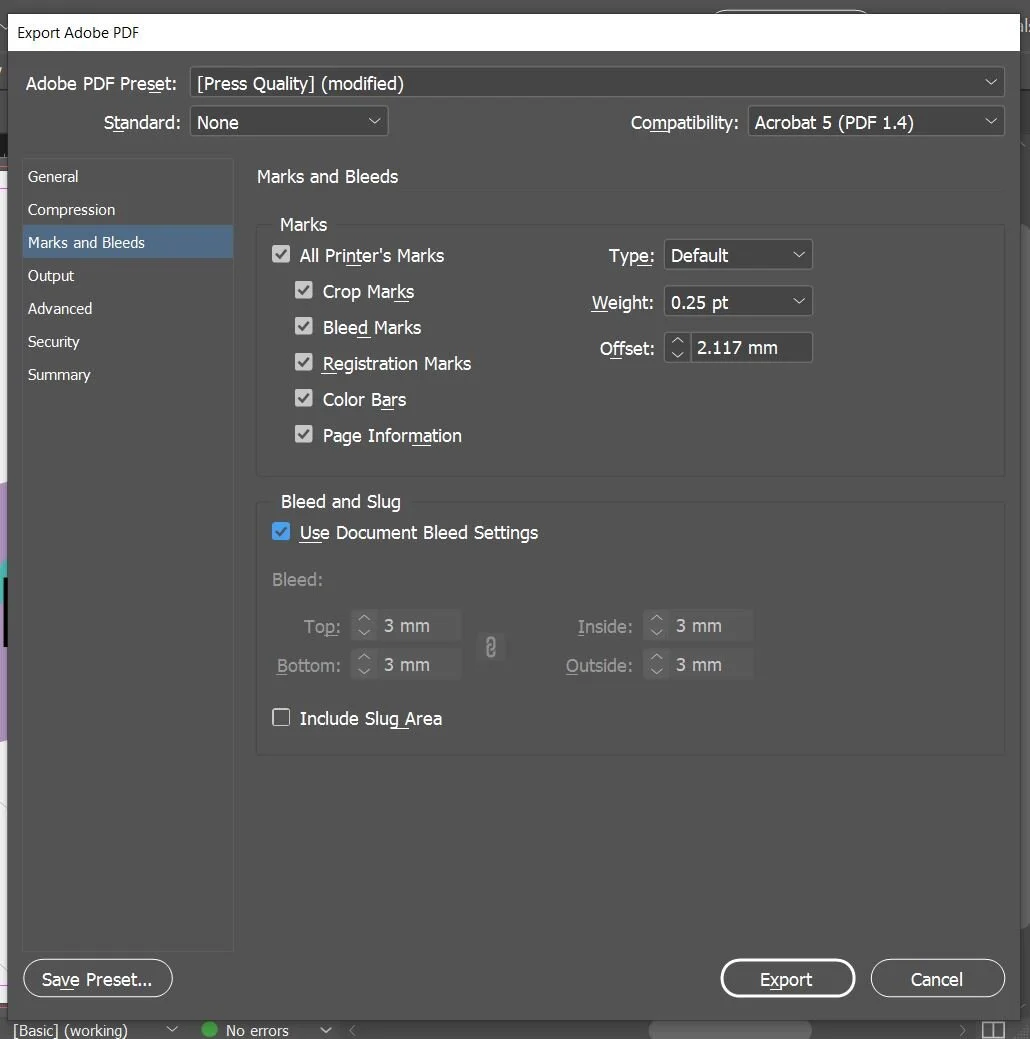This screenshot has width=1030, height=1039.
Task: Enable the Include Slug Area option
Action: pos(281,717)
